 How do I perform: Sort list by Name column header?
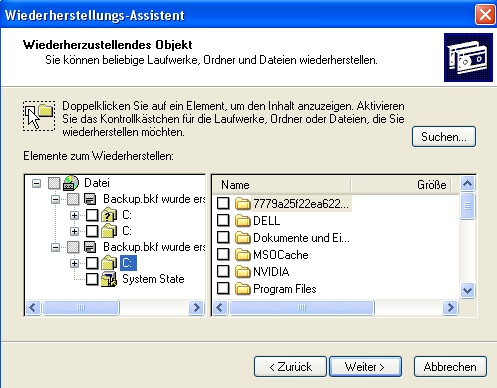click(282, 185)
